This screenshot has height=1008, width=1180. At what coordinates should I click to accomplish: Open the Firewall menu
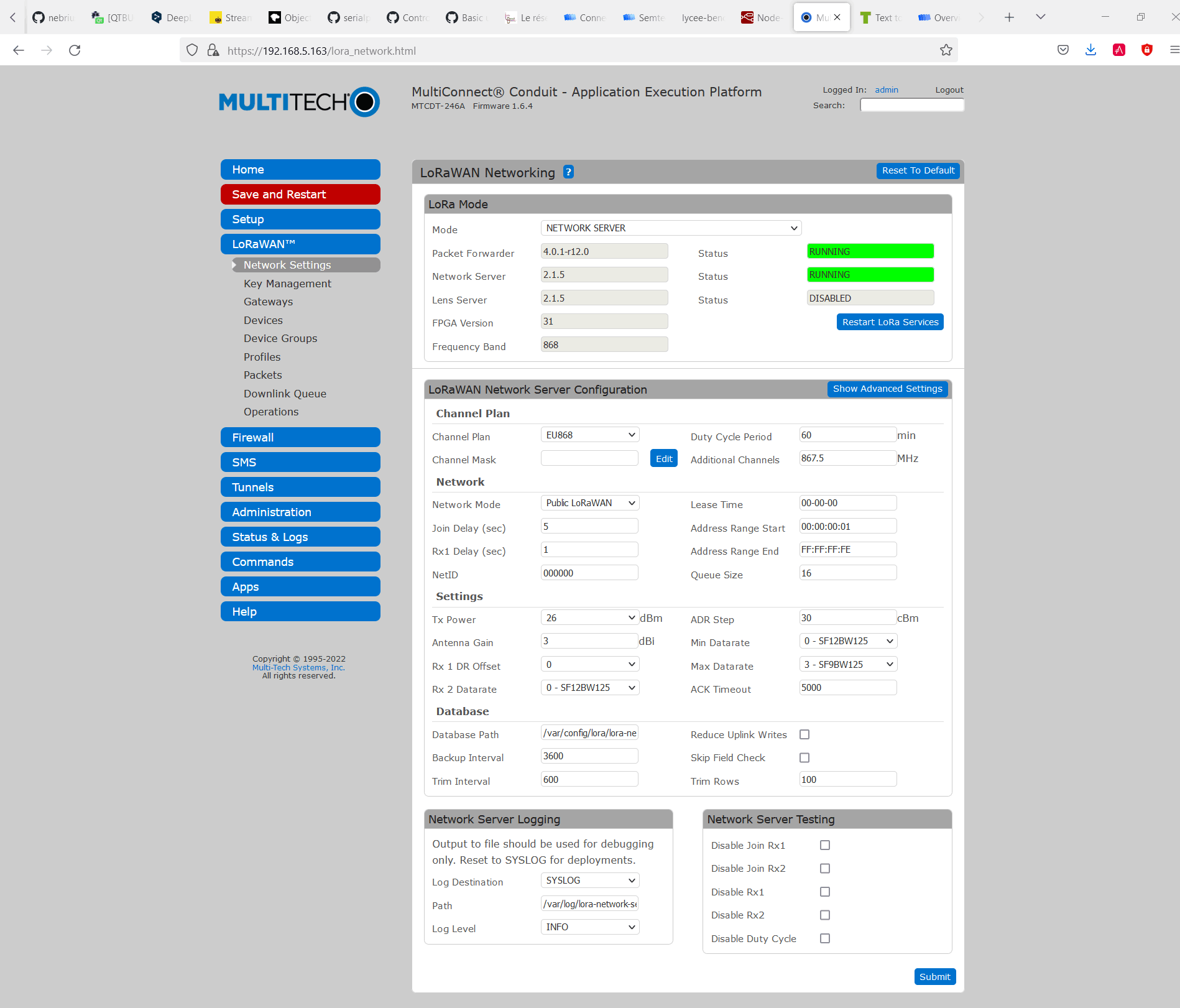point(300,438)
